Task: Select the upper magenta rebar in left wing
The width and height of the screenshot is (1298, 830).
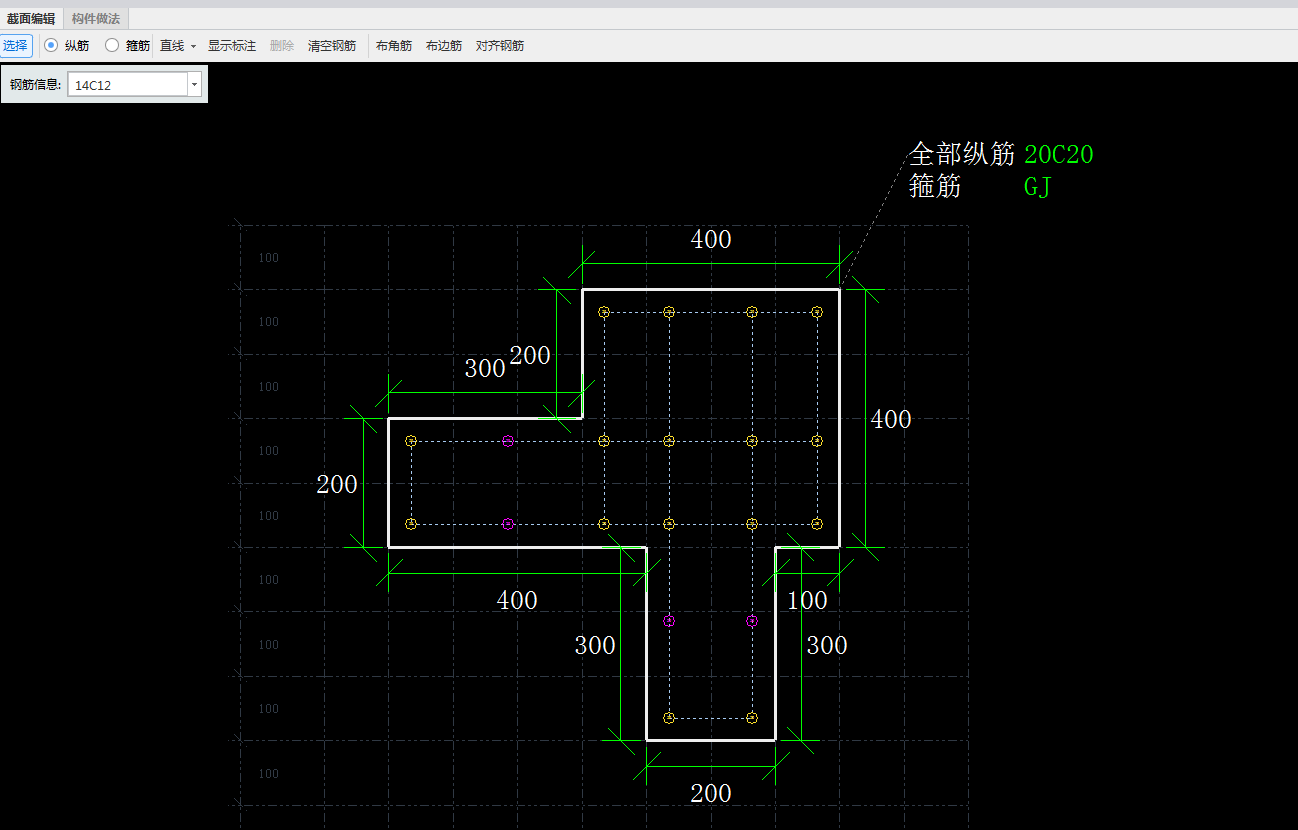Action: point(508,441)
